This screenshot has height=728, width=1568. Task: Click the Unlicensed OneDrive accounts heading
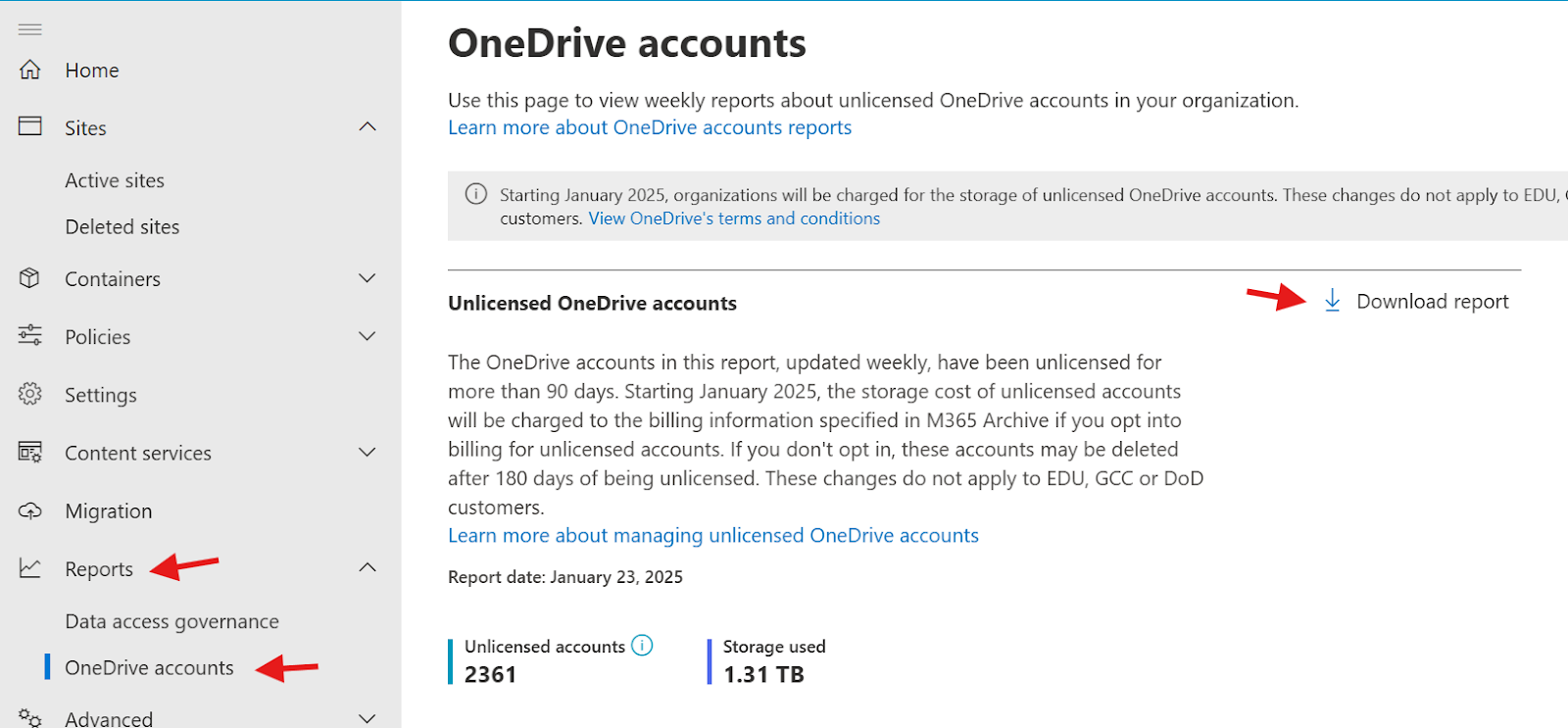tap(592, 303)
